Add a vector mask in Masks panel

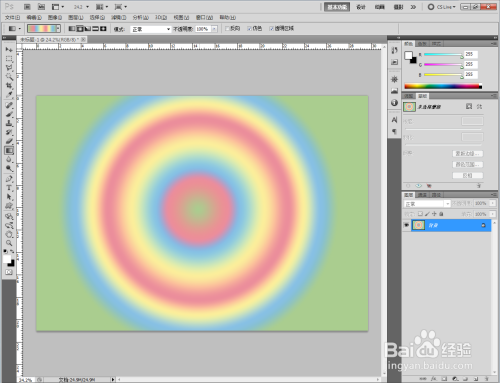479,106
